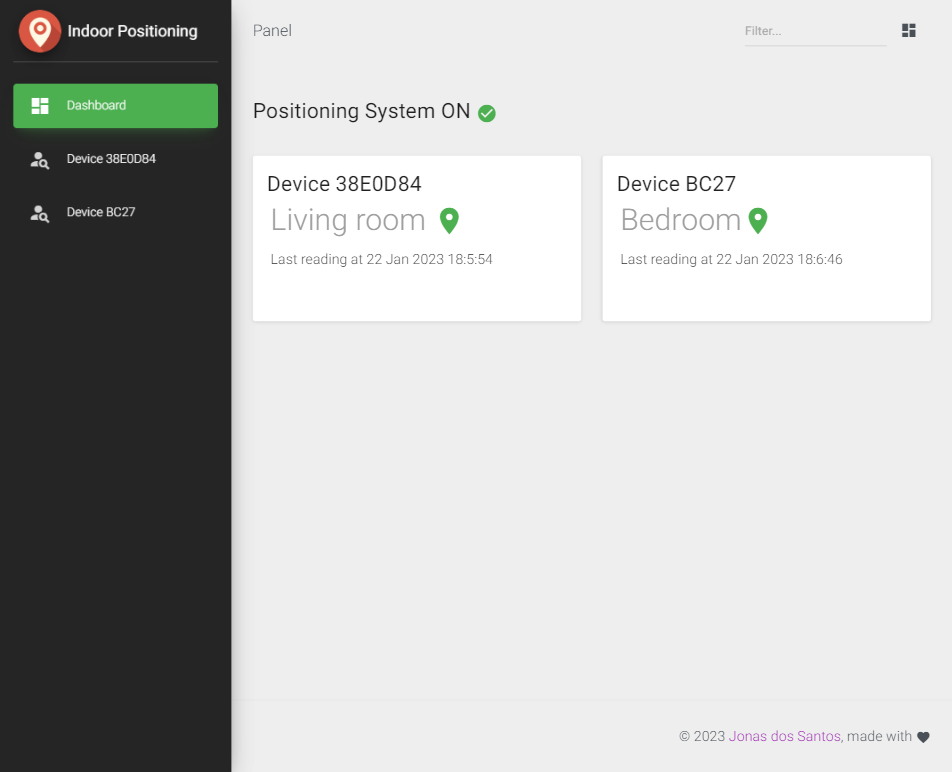
Task: Click the Indoor Positioning brand title
Action: (132, 31)
